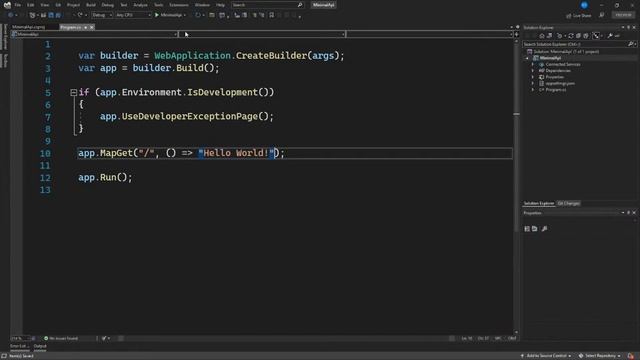Click the bookmark toolbar icon
The width and height of the screenshot is (640, 360).
tap(271, 15)
